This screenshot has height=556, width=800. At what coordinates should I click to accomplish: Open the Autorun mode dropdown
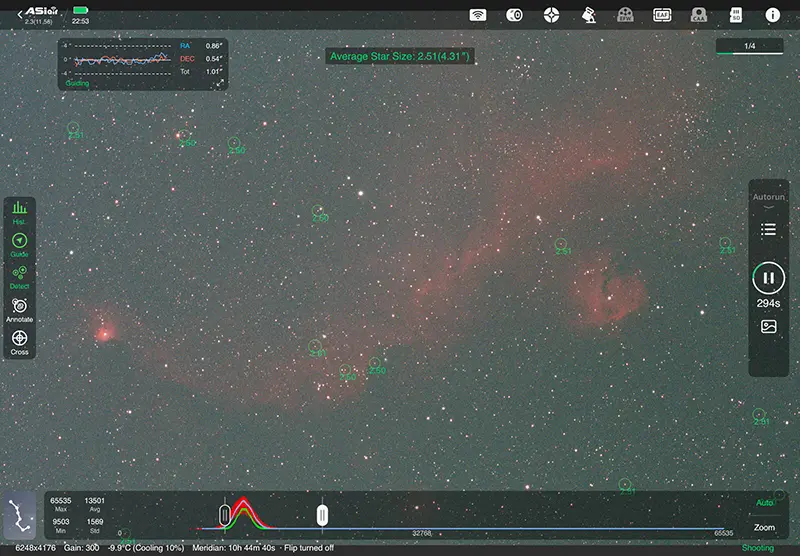click(768, 200)
